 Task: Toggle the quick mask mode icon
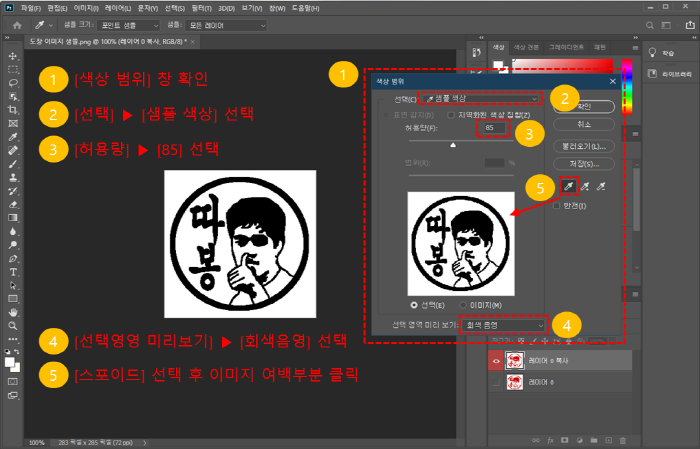point(13,382)
